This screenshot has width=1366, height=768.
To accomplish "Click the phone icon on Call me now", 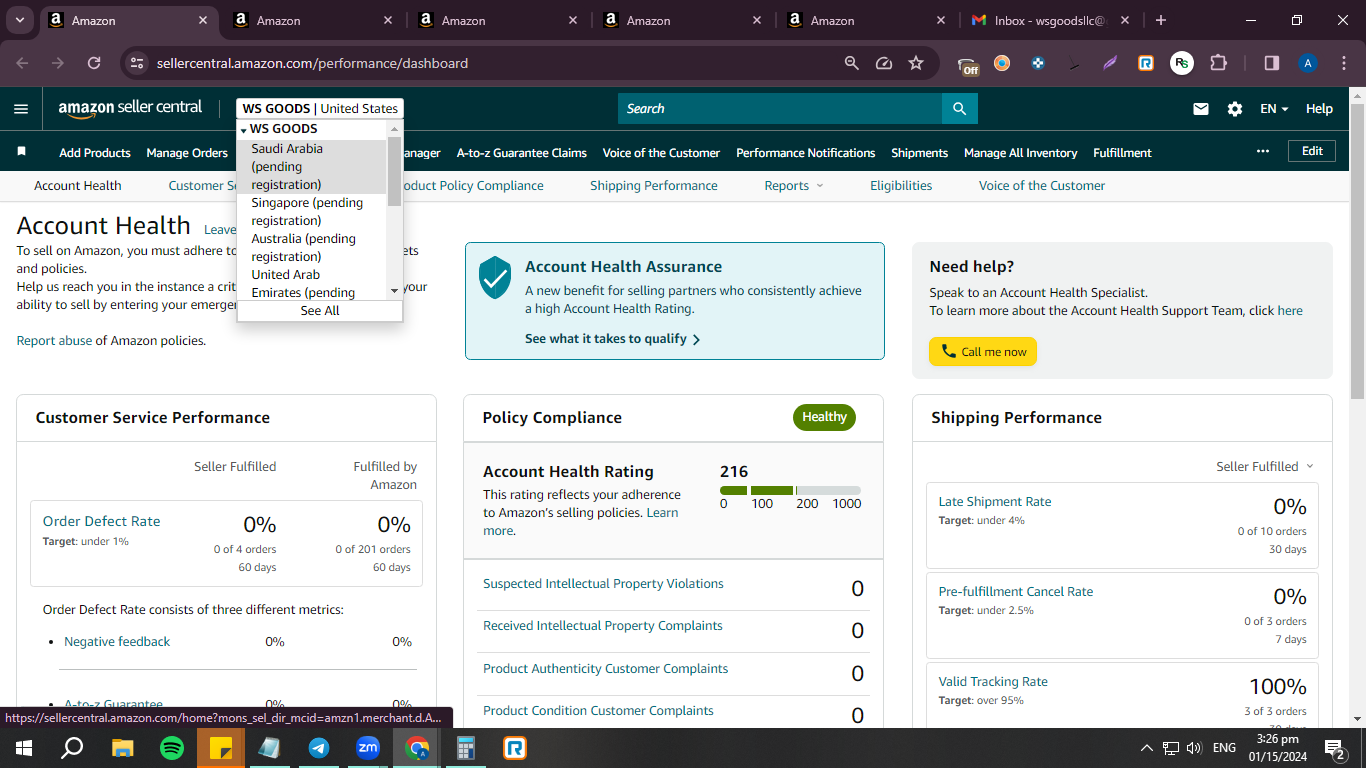I will coord(949,352).
